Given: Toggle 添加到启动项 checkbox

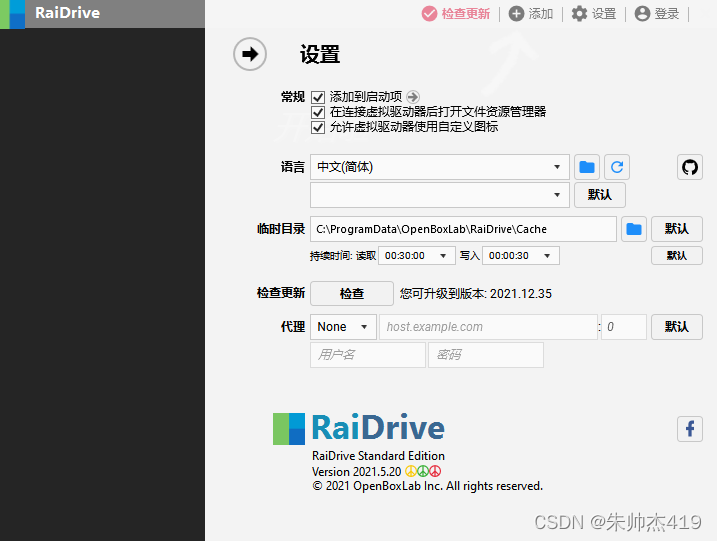Looking at the screenshot, I should tap(318, 97).
